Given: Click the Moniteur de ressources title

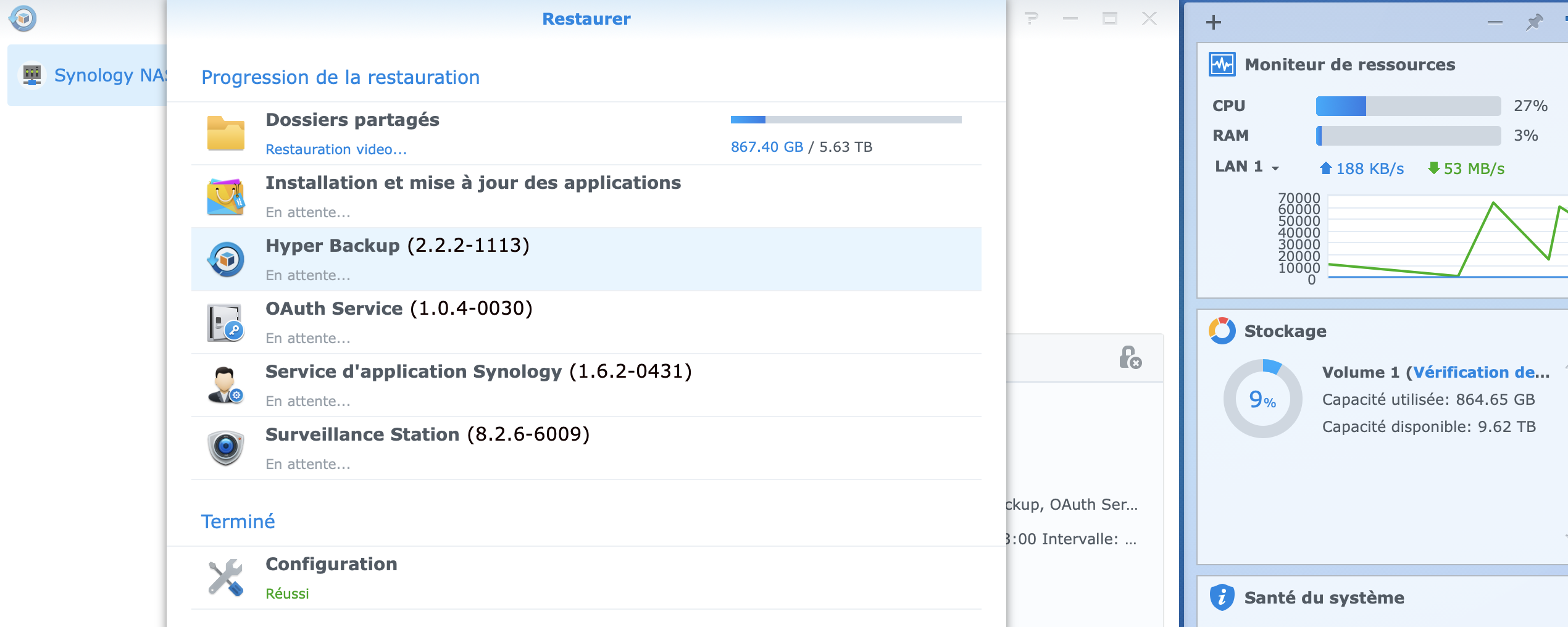Looking at the screenshot, I should [x=1350, y=64].
